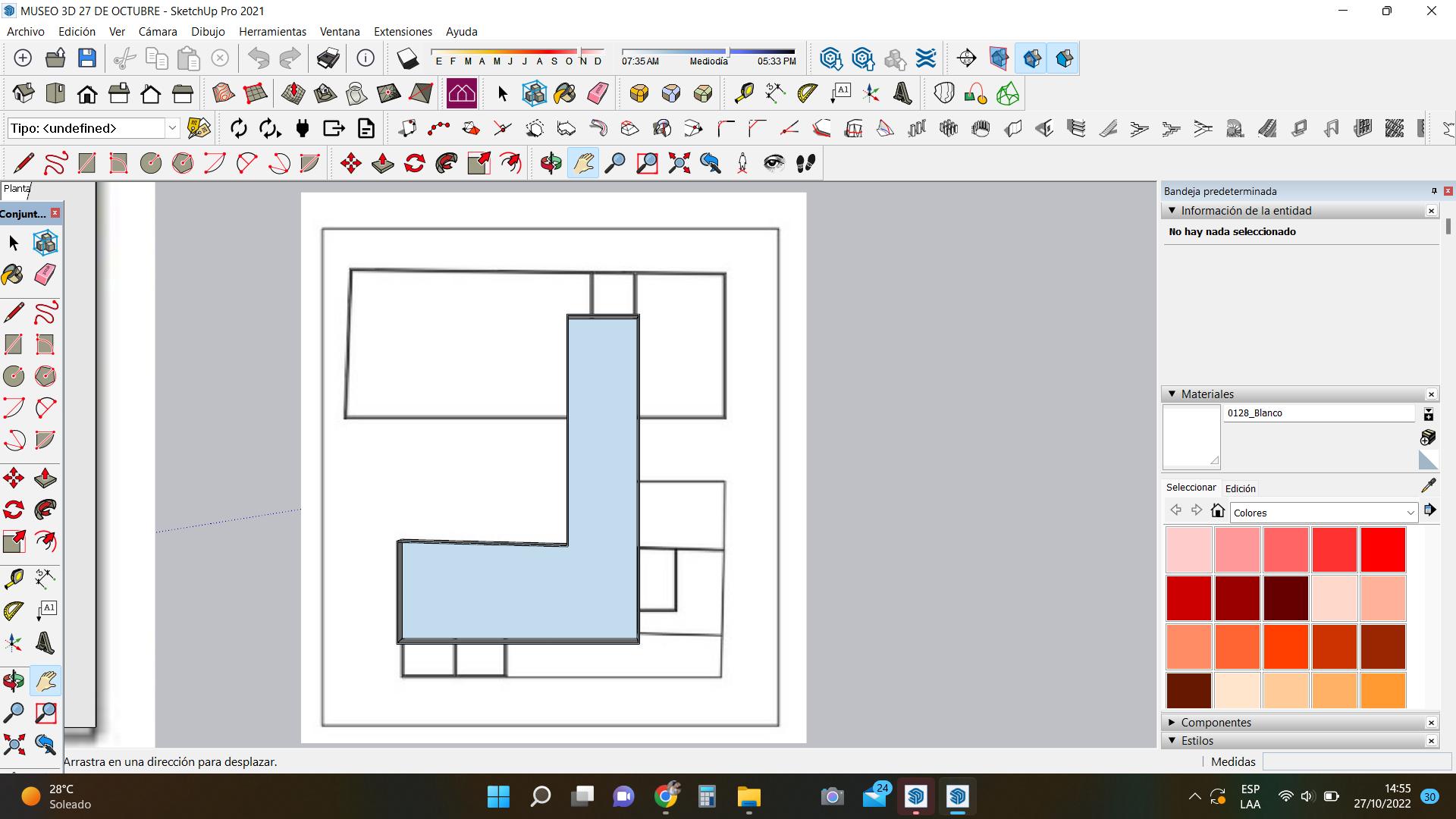Open the Tipo undefined dropdown
This screenshot has width=1456, height=819.
click(172, 128)
